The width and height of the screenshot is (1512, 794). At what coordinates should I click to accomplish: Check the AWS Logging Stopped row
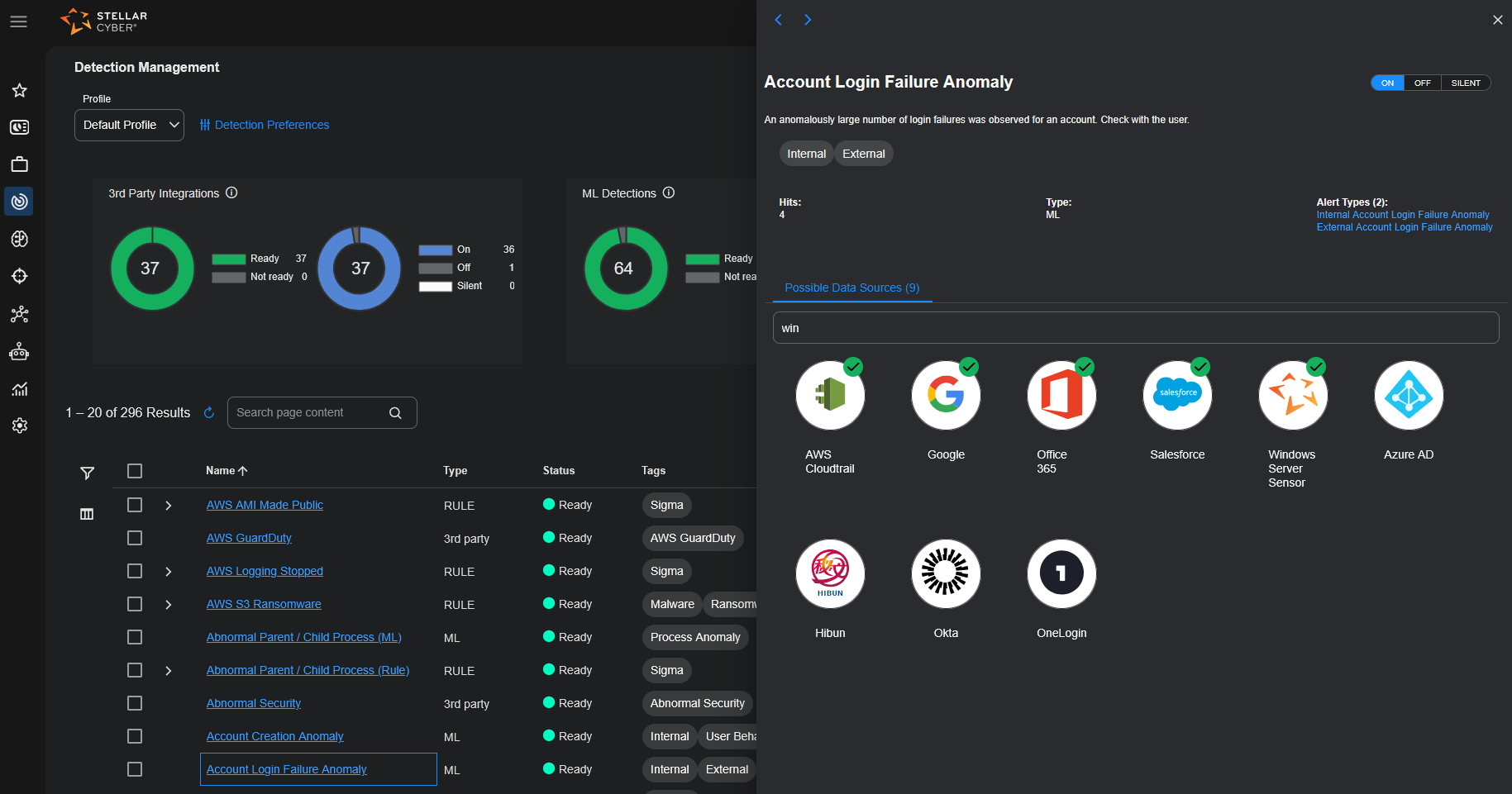point(135,571)
